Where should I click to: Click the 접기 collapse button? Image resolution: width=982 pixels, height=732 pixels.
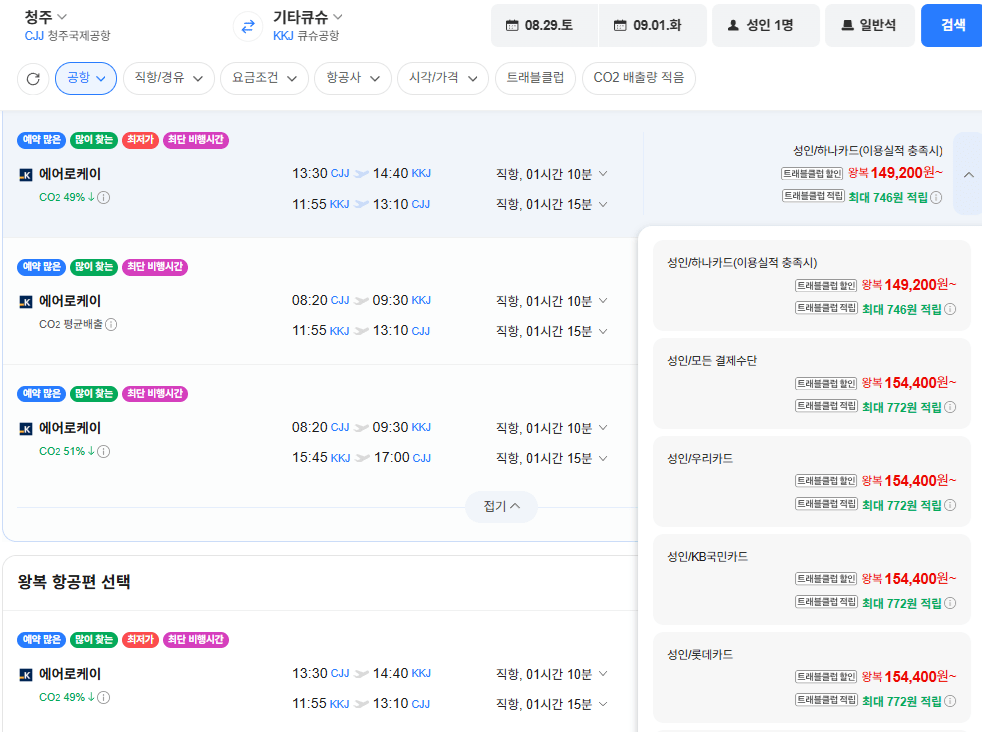[502, 507]
